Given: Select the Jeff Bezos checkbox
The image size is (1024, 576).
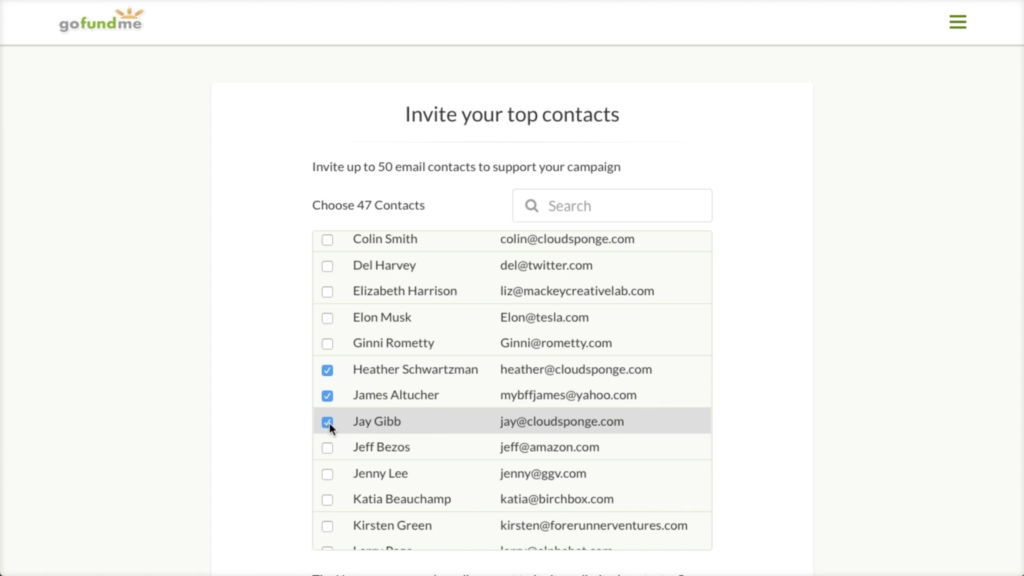Looking at the screenshot, I should point(327,448).
